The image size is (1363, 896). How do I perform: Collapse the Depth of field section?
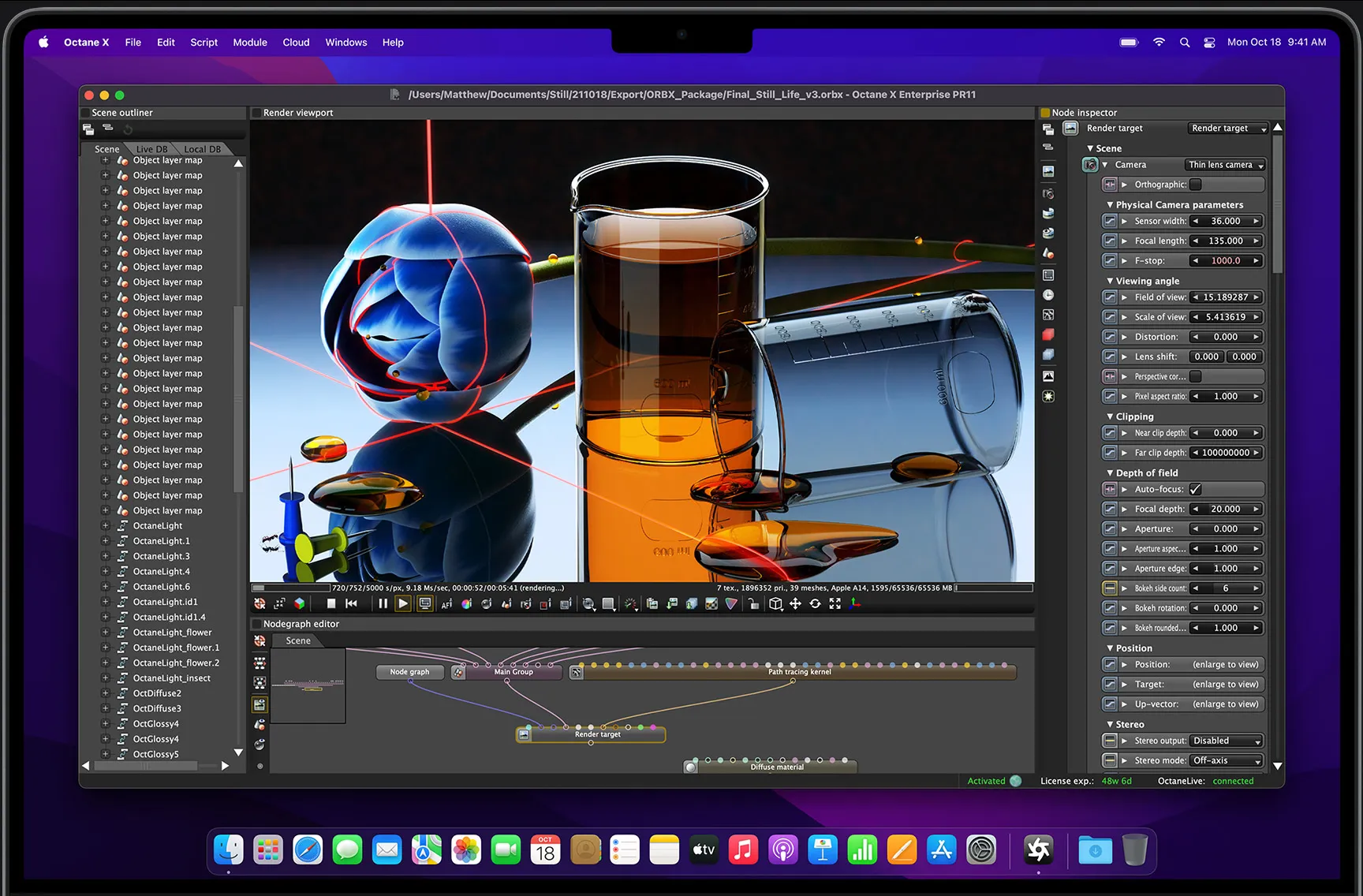click(1110, 472)
